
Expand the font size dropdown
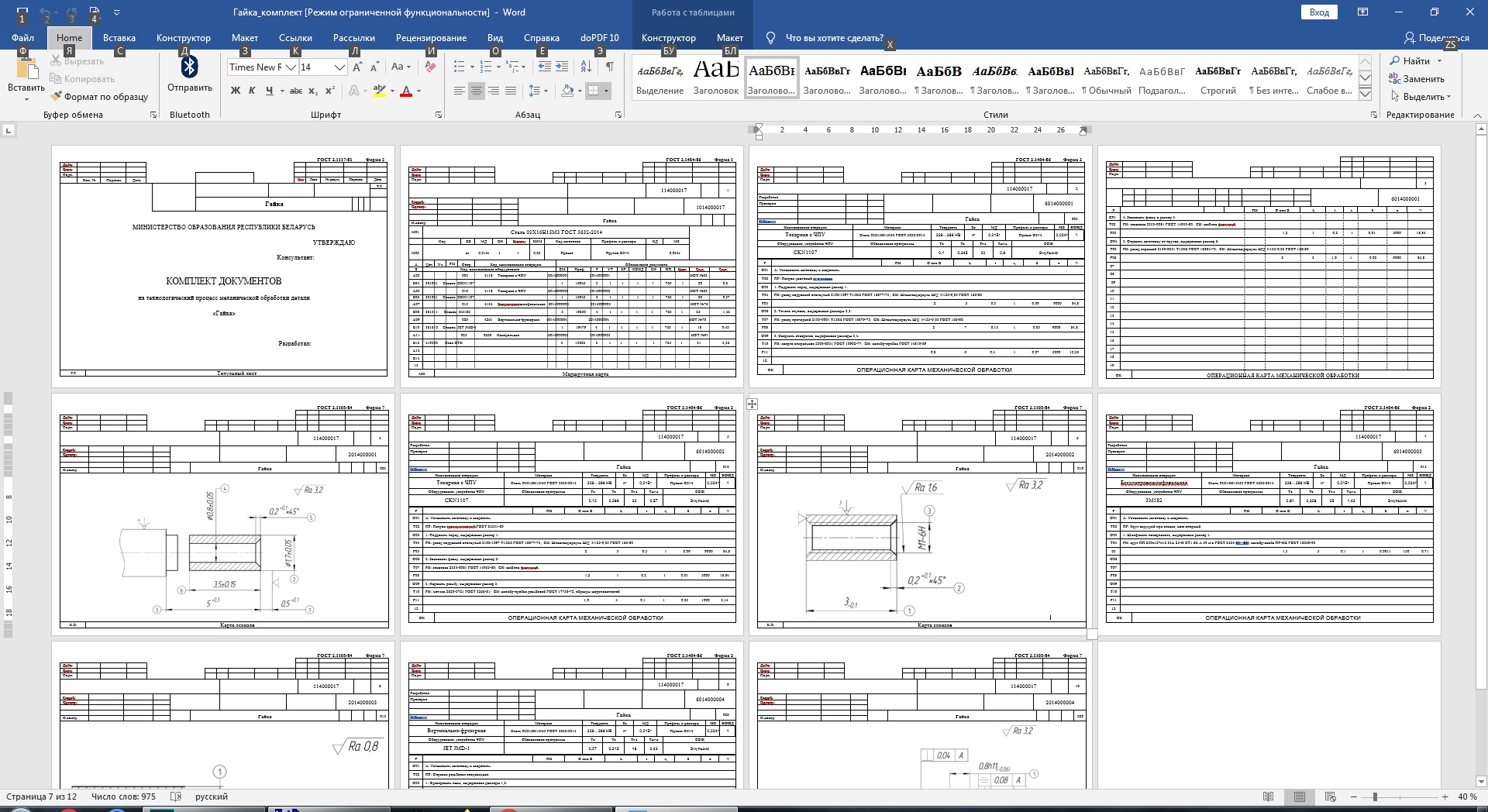coord(339,67)
